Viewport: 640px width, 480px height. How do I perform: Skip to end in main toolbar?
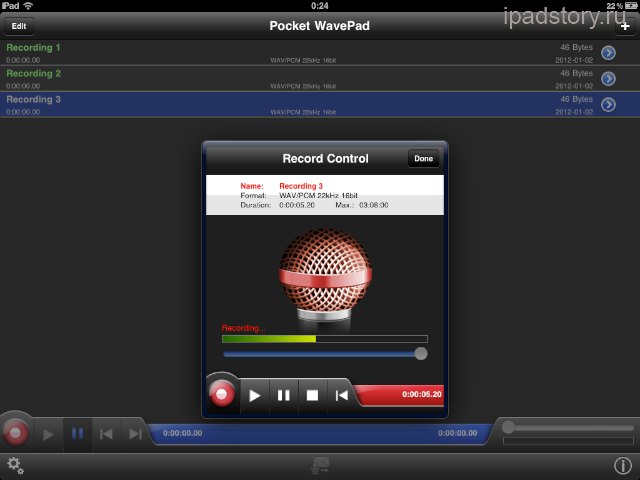pyautogui.click(x=135, y=434)
